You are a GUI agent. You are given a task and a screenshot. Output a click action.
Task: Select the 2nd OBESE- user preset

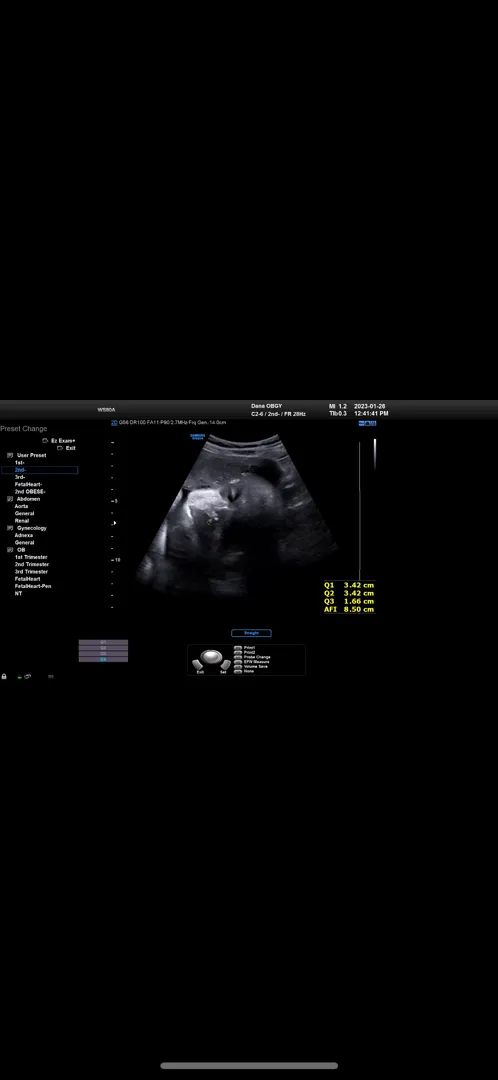pos(30,492)
